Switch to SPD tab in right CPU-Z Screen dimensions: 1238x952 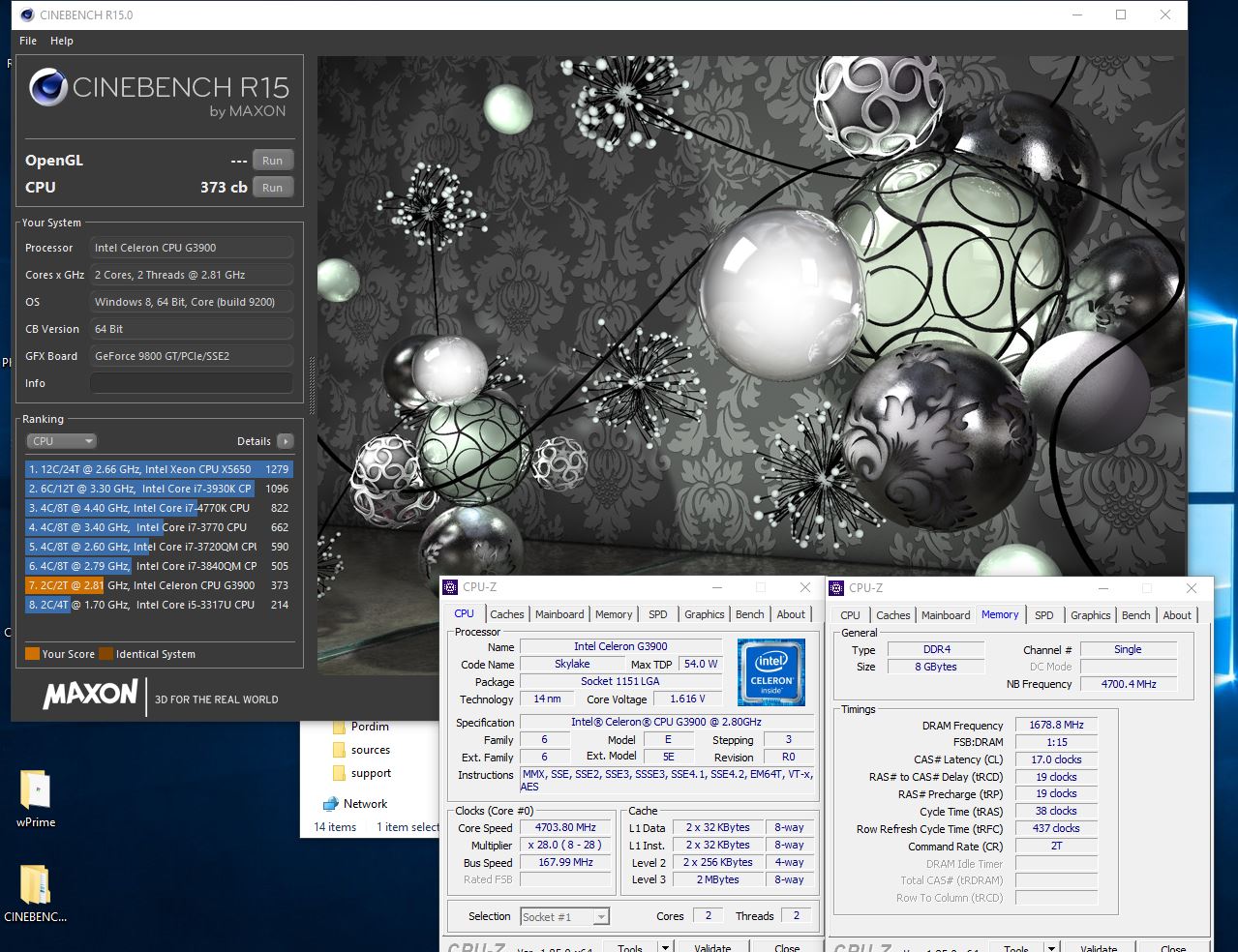coord(1044,615)
